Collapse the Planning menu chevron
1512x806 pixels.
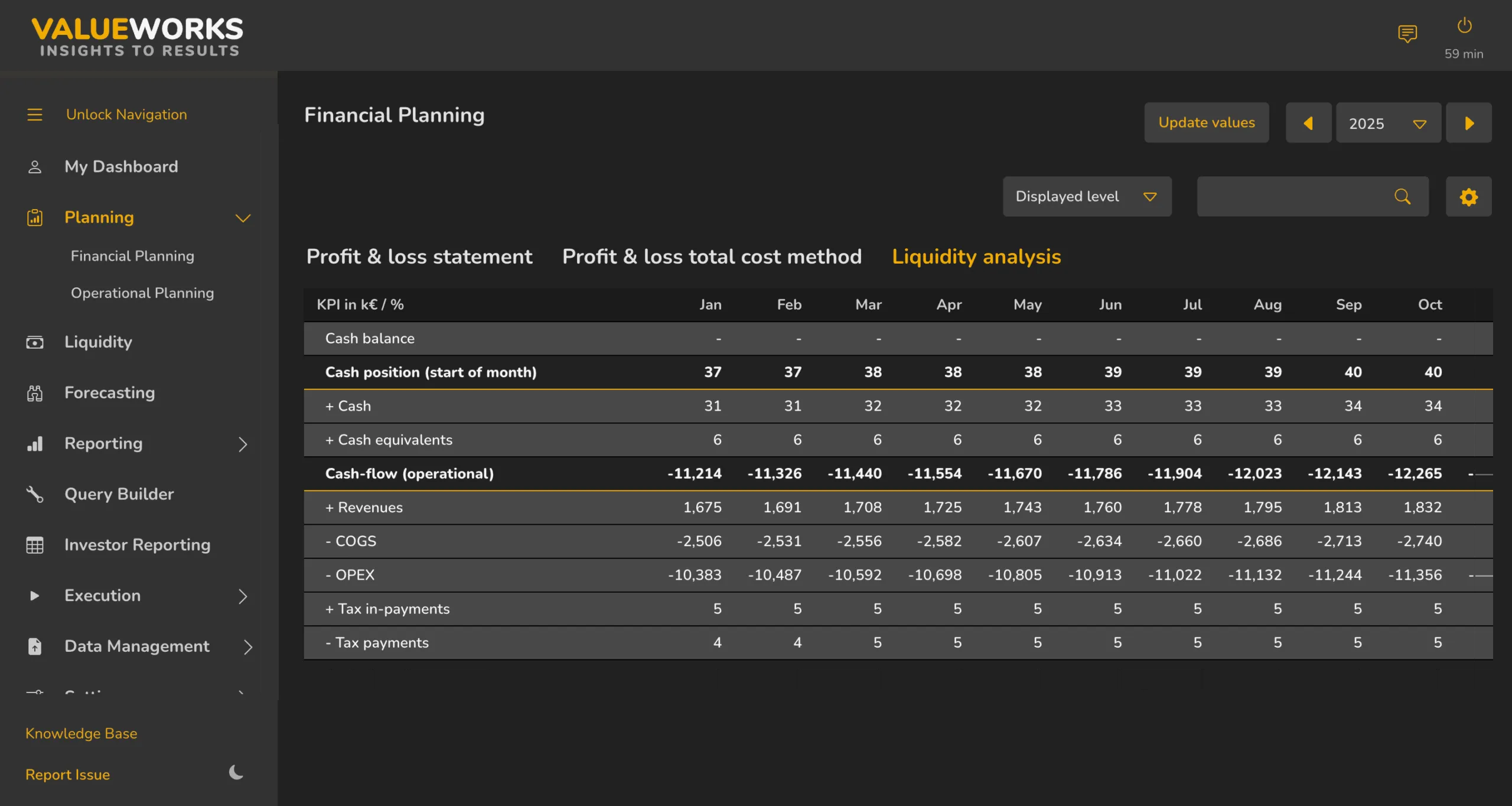243,218
